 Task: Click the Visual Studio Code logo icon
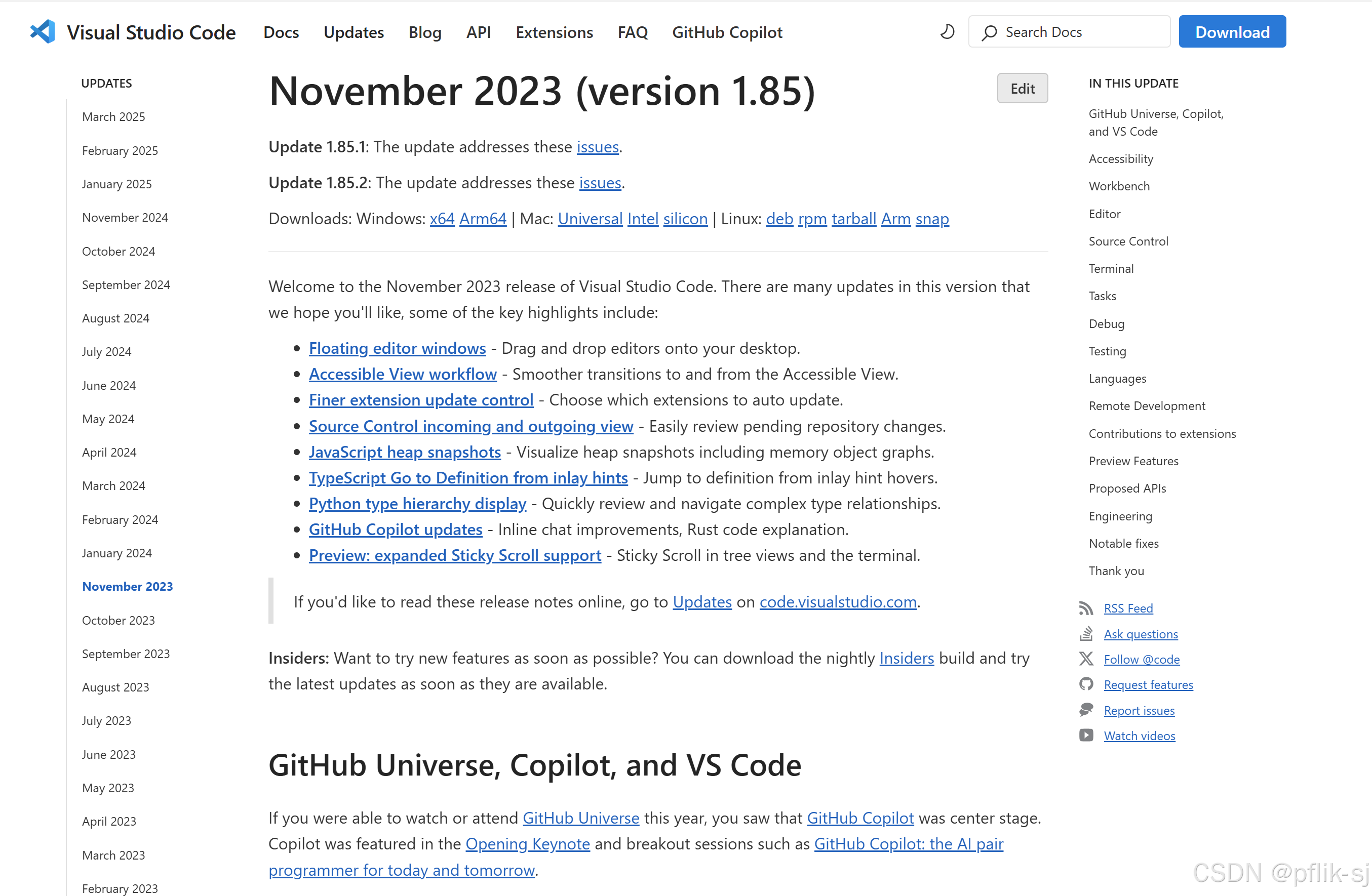pos(43,32)
